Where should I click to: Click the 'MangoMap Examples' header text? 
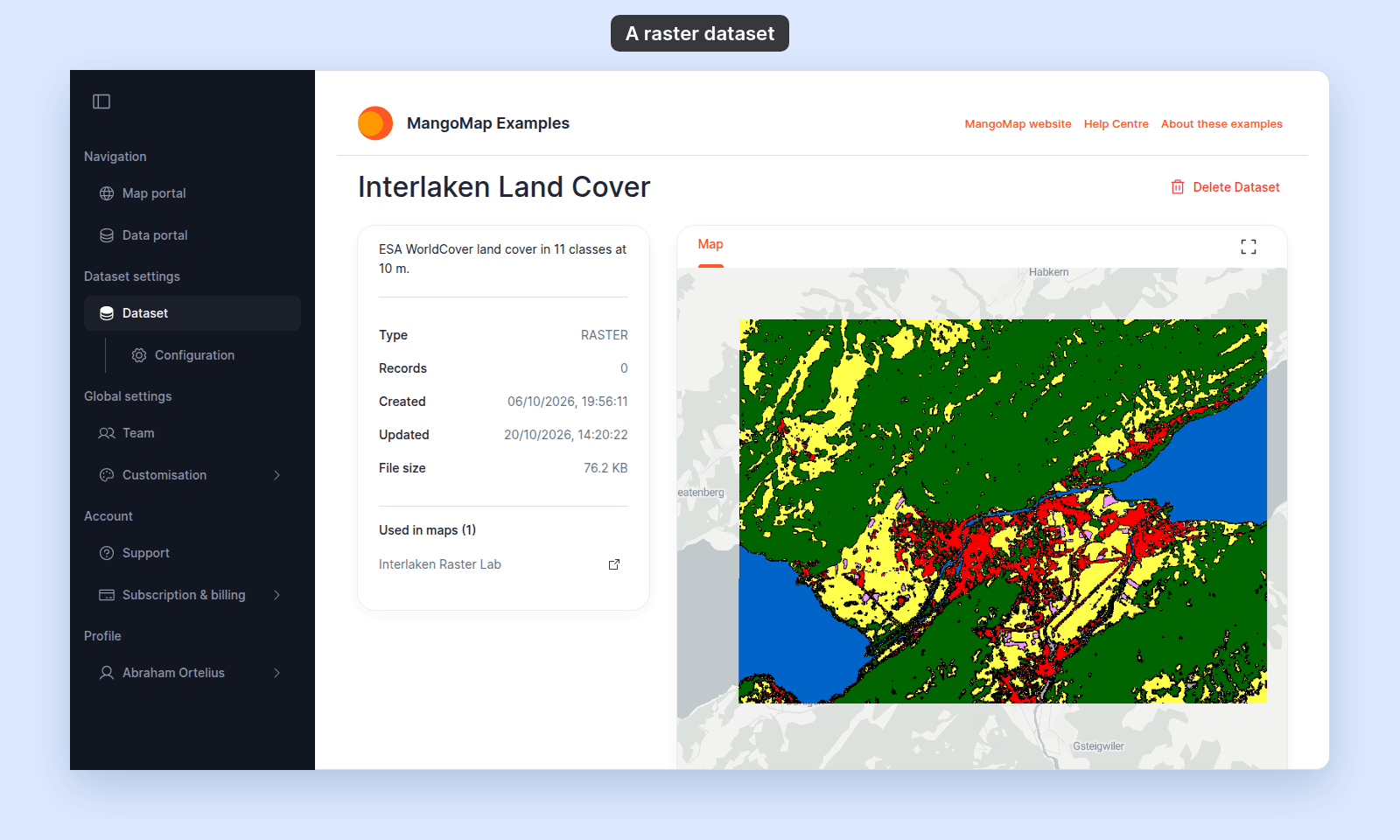click(488, 123)
